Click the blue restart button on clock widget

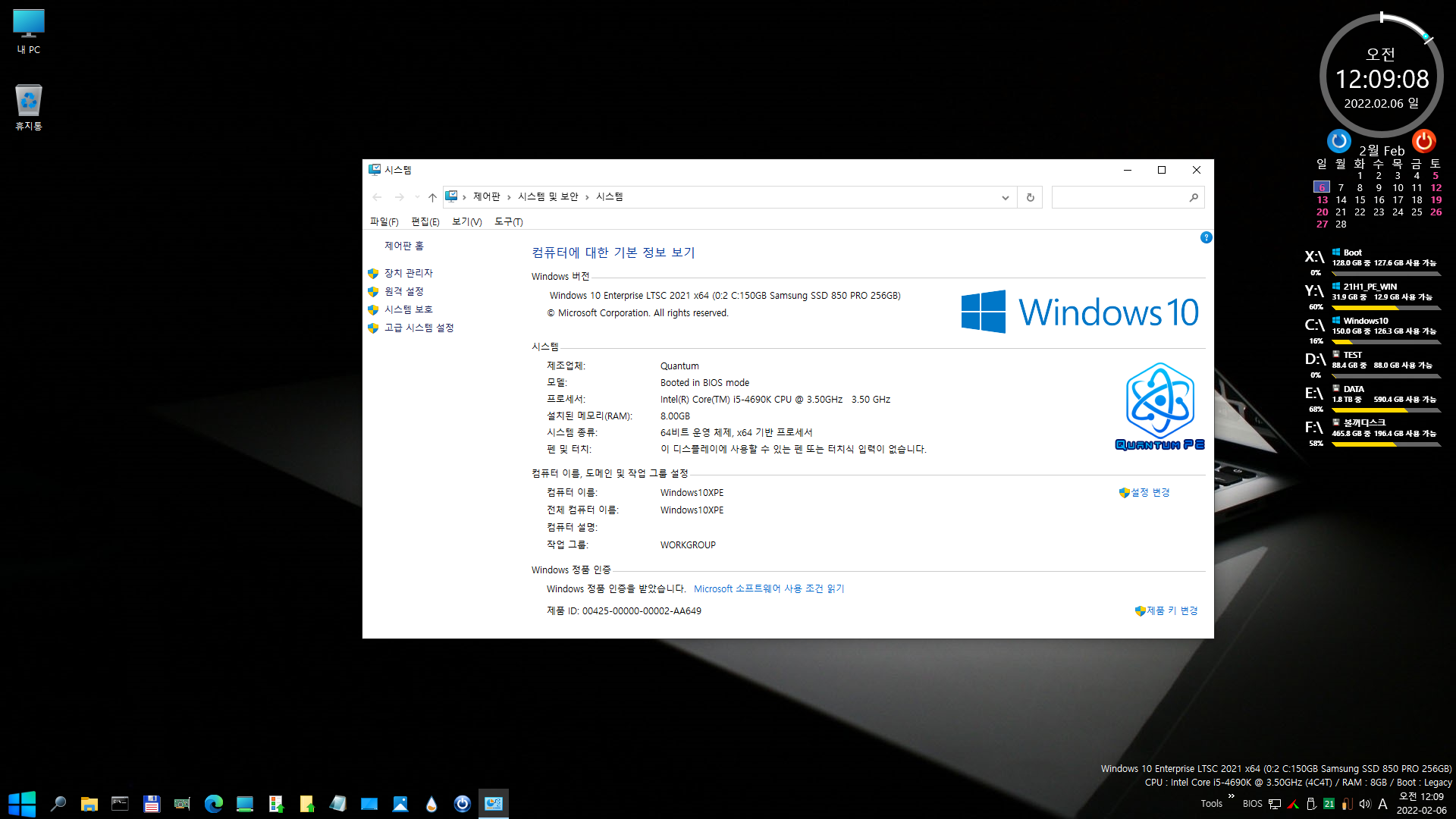[x=1339, y=141]
